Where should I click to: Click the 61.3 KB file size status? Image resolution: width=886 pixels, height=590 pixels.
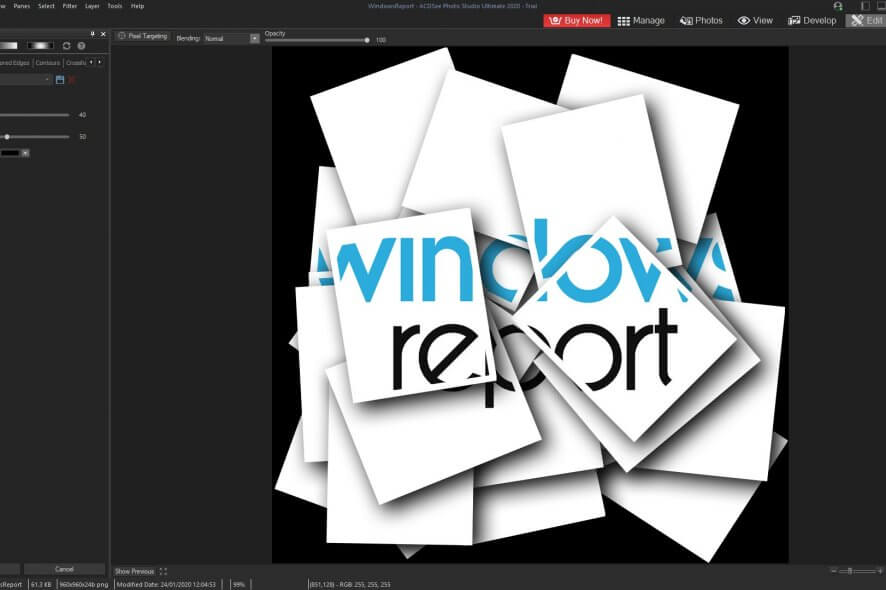(41, 584)
